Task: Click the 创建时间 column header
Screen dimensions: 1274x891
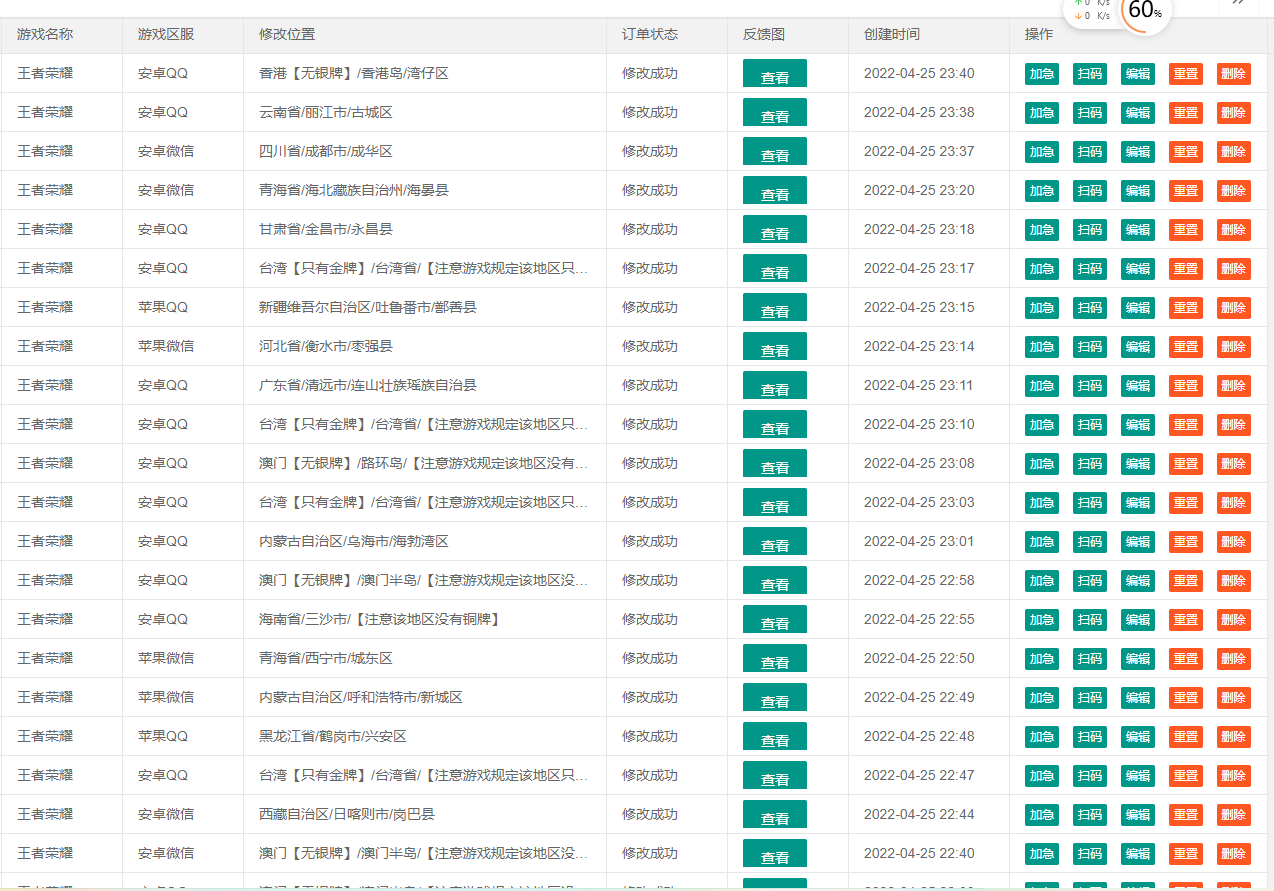Action: 892,34
